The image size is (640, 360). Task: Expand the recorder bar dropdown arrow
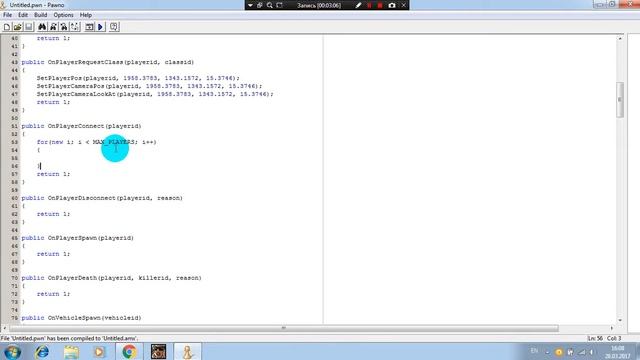[x=250, y=5]
